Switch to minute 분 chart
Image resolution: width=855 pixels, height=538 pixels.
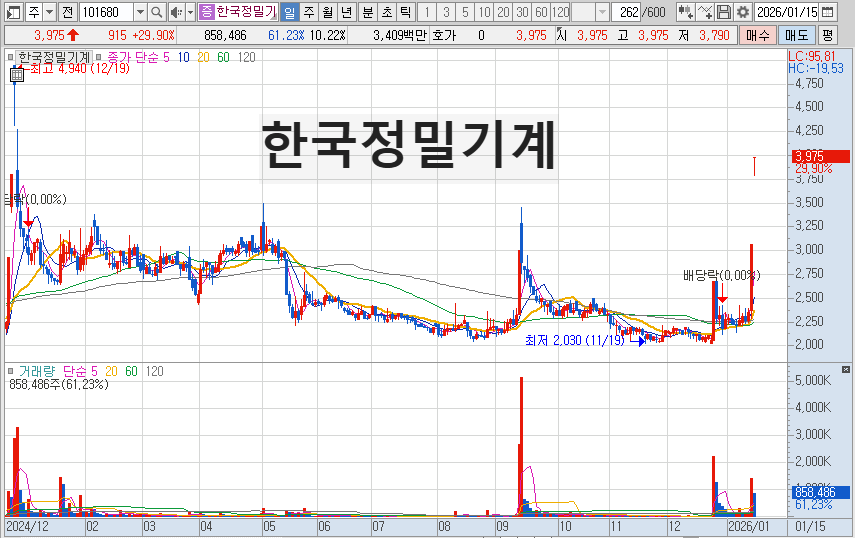point(368,11)
